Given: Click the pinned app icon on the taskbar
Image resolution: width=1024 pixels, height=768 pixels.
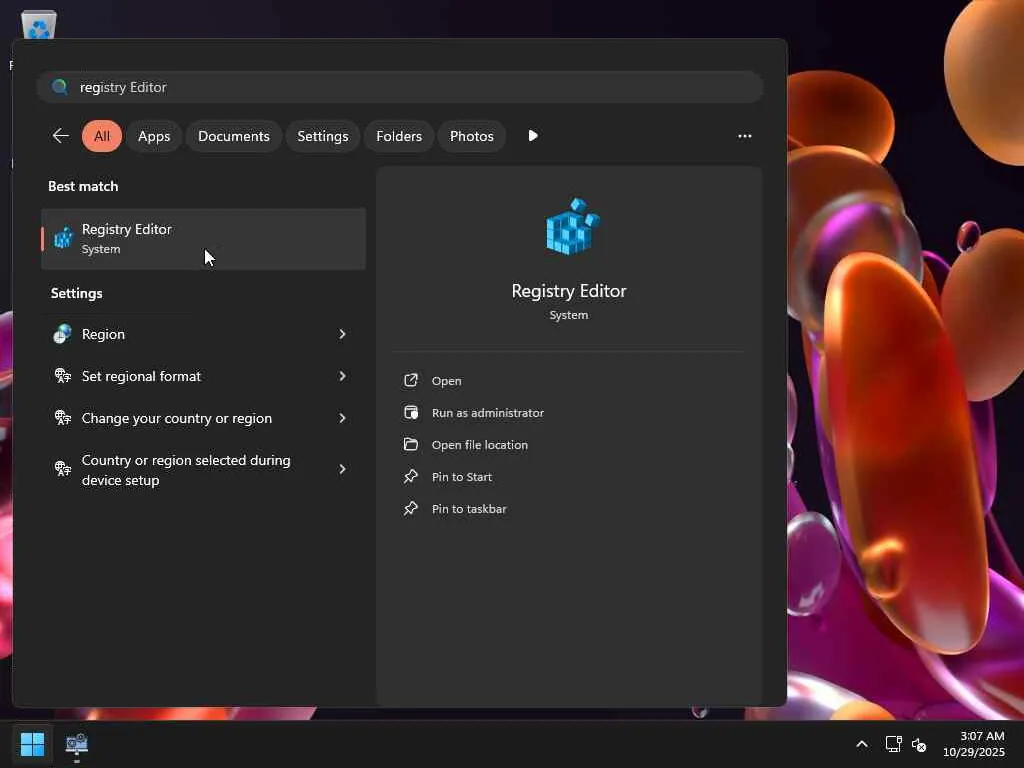Looking at the screenshot, I should point(76,744).
